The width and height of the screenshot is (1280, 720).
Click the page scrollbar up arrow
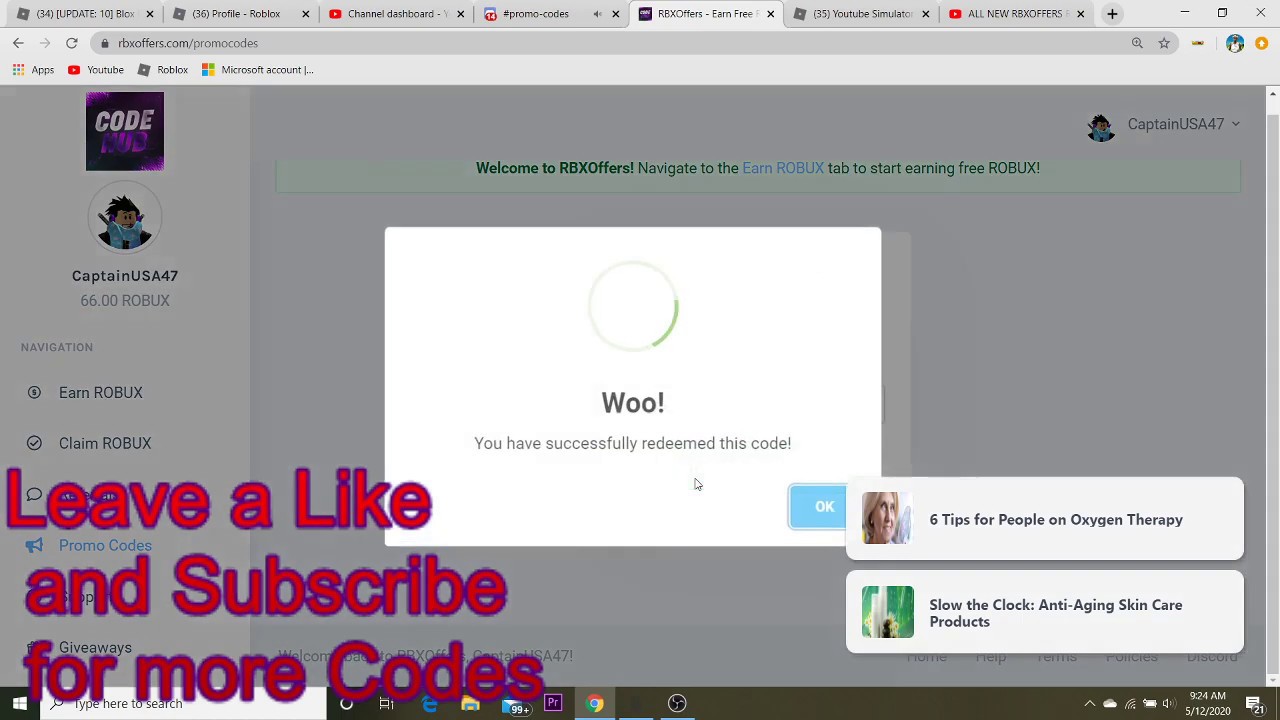tap(1272, 95)
